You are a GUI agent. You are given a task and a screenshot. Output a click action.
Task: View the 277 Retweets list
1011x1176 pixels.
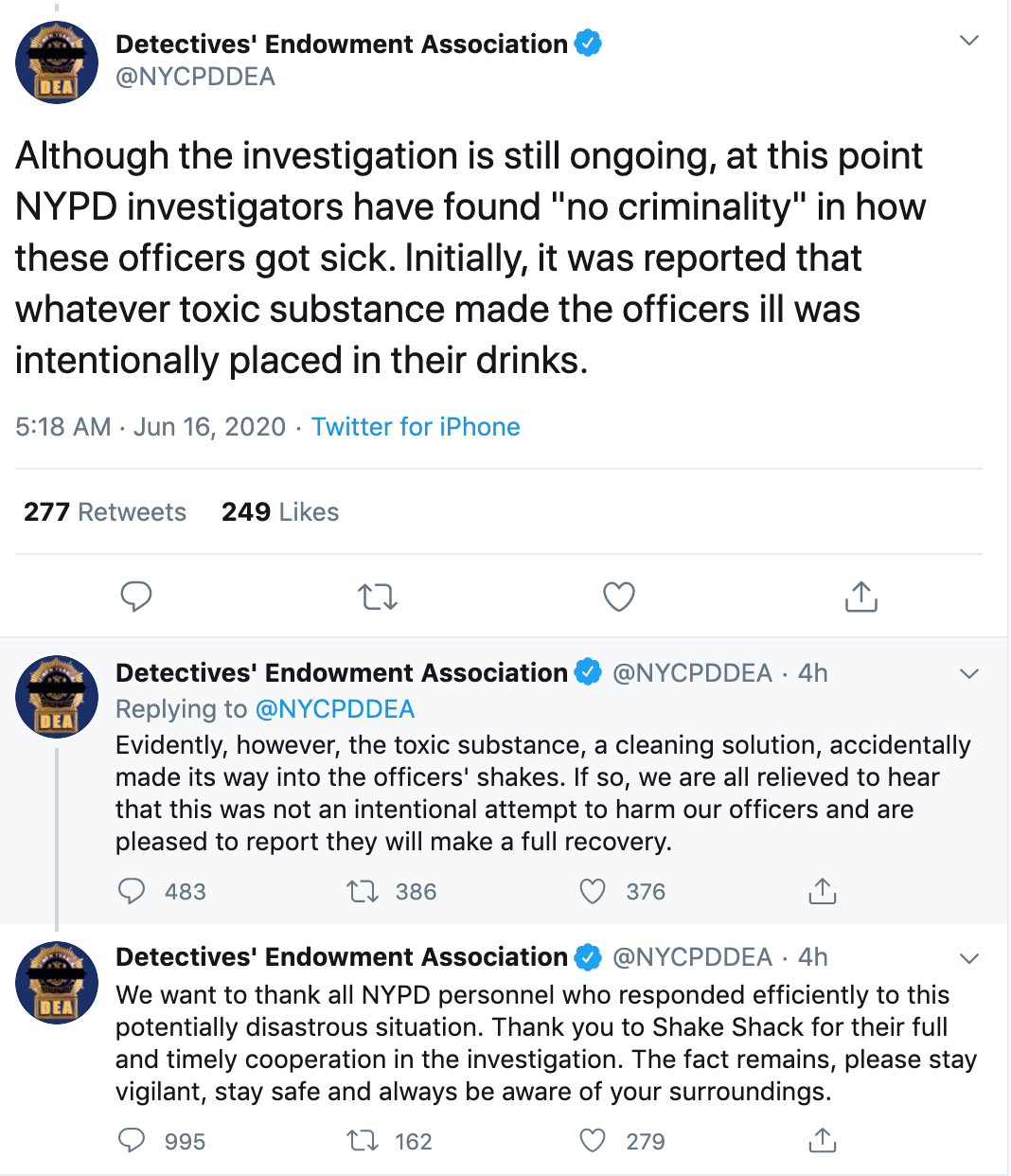[x=105, y=512]
